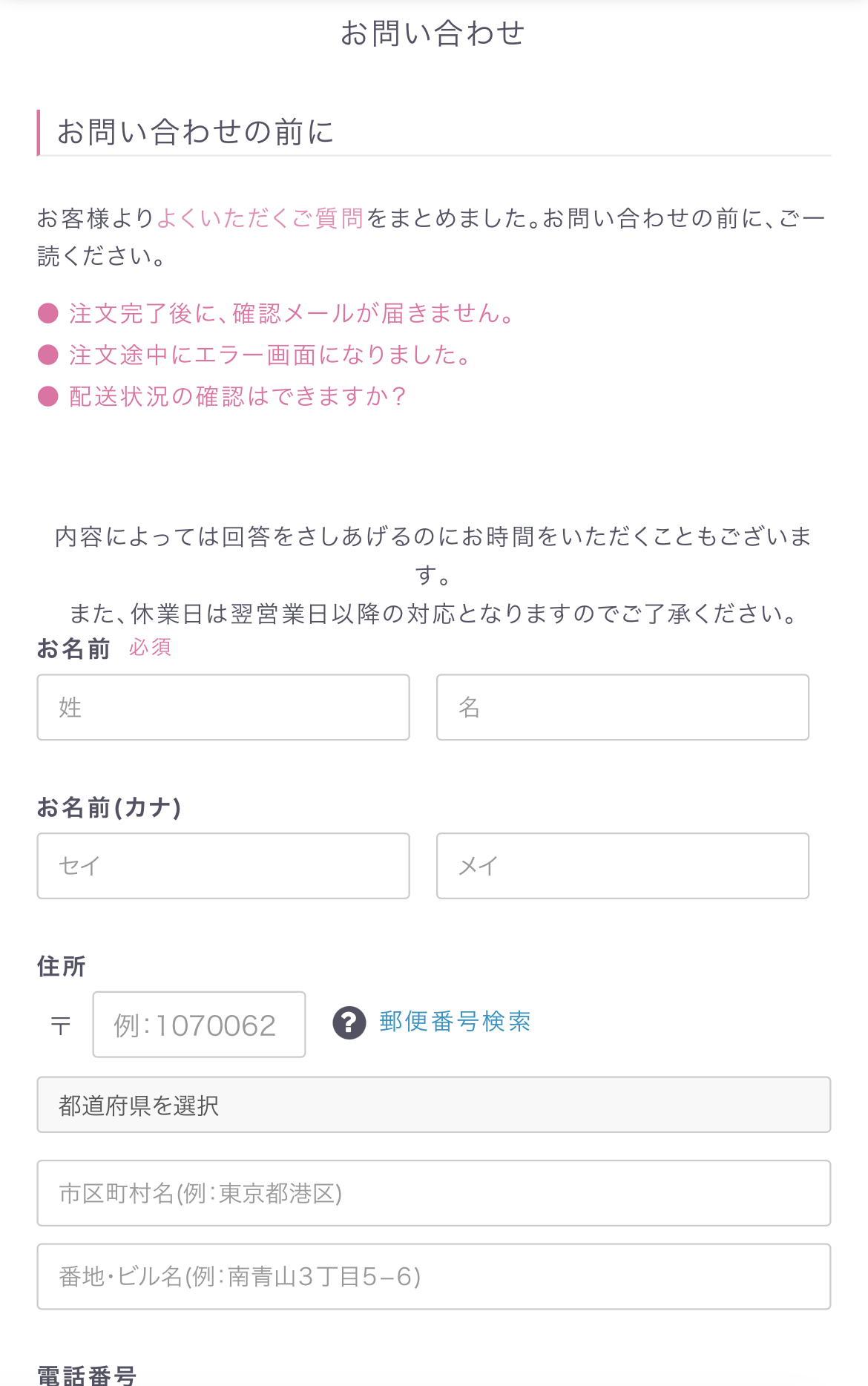The image size is (868, 1386).
Task: Click the pink bullet beside 注文途中にエラー
Action: 48,355
